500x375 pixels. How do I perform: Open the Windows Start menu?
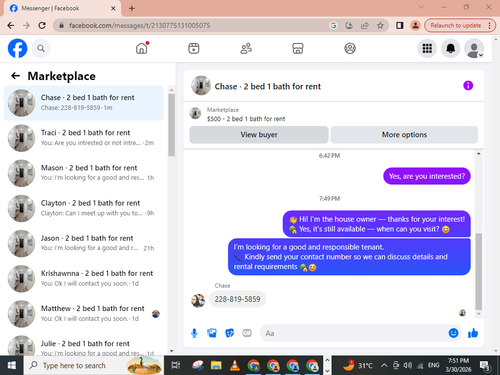[12, 365]
